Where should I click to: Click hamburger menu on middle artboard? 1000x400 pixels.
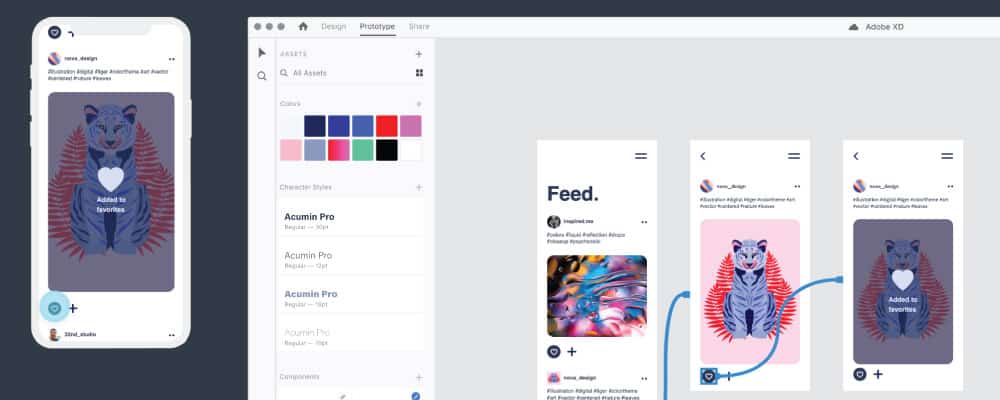pyautogui.click(x=794, y=156)
